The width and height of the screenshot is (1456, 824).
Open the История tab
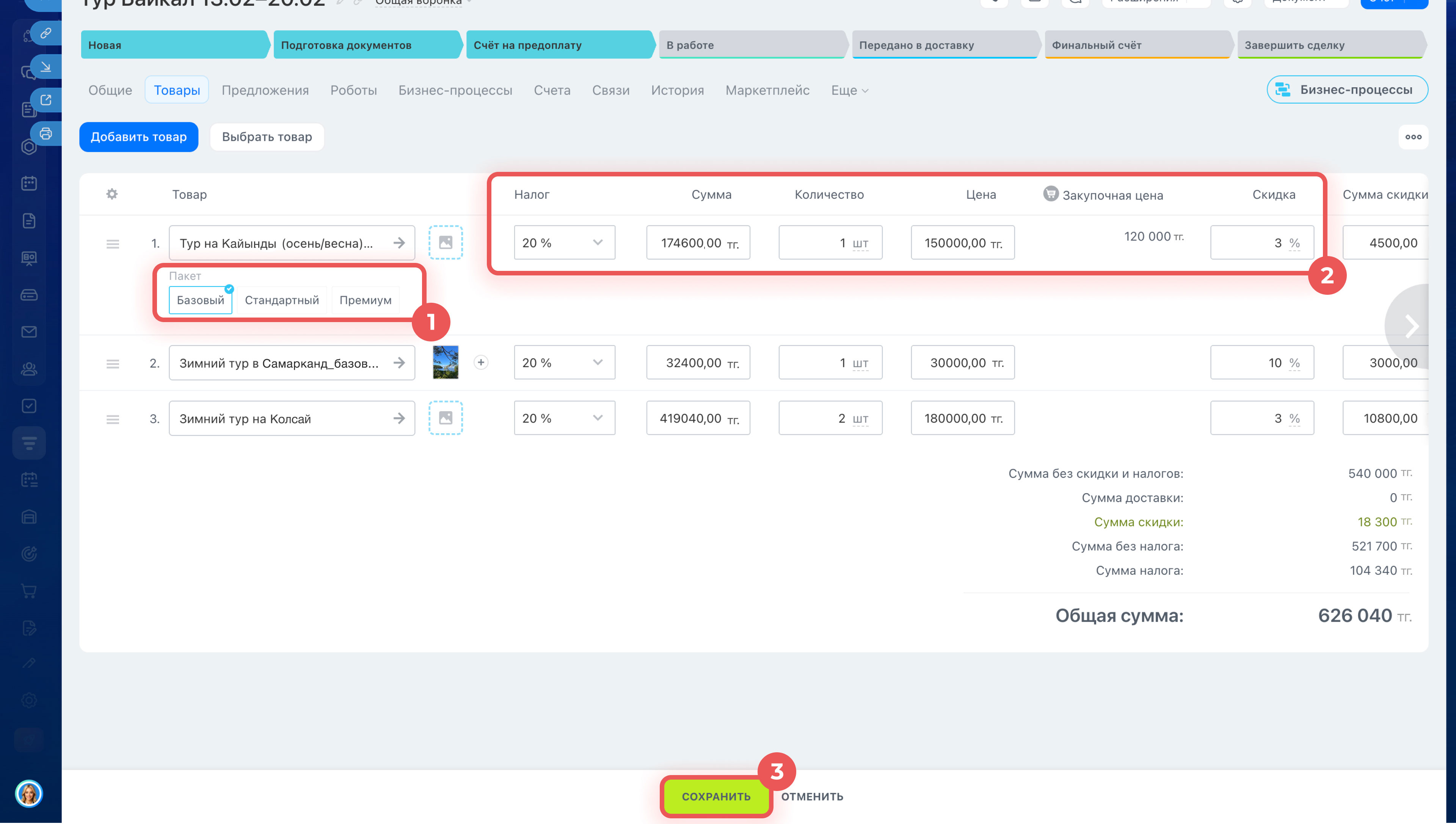[677, 91]
